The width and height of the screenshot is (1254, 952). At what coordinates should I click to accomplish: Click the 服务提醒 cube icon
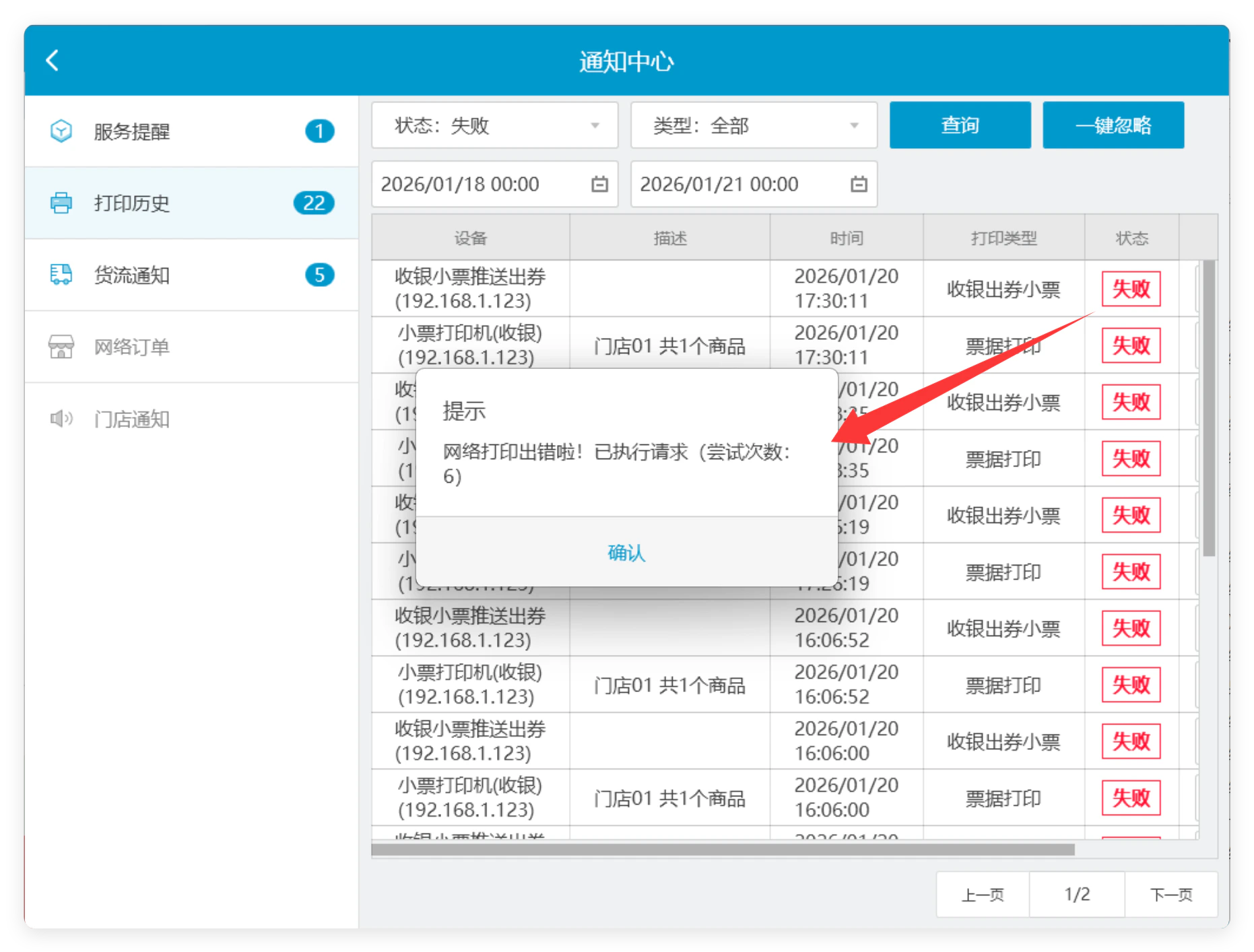61,131
